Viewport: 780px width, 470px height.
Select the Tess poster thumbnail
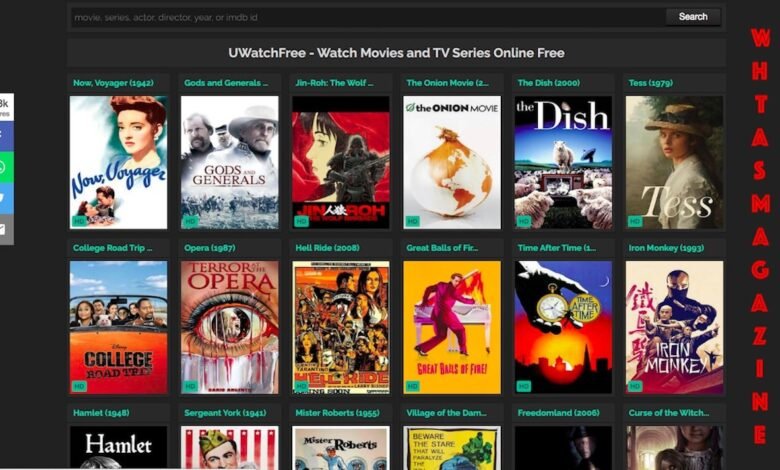[x=675, y=163]
